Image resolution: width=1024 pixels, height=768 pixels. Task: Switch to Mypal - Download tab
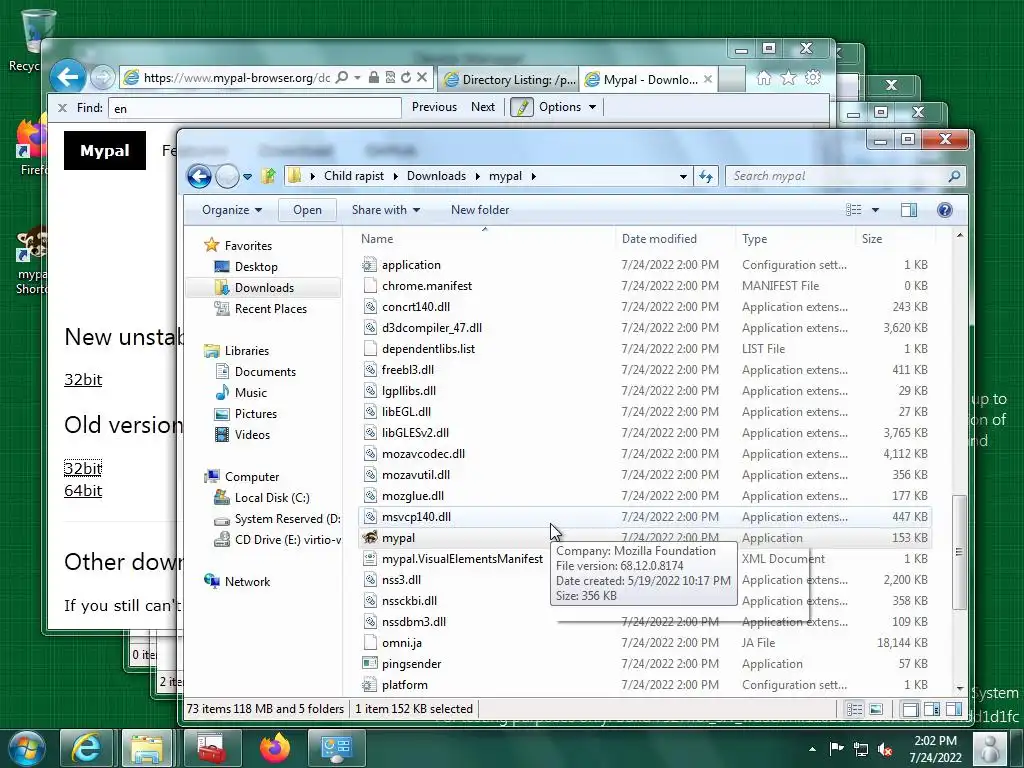(x=642, y=80)
